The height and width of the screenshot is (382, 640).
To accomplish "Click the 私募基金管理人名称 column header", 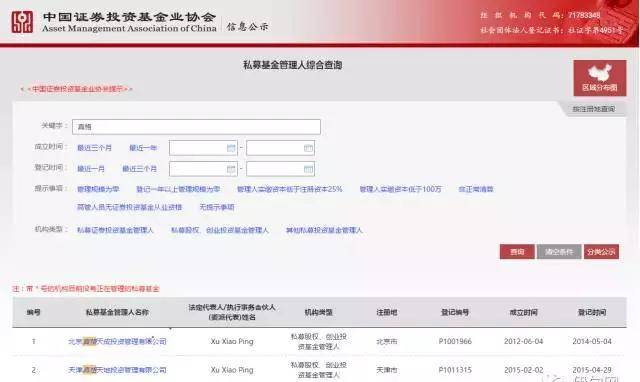I will point(117,312).
